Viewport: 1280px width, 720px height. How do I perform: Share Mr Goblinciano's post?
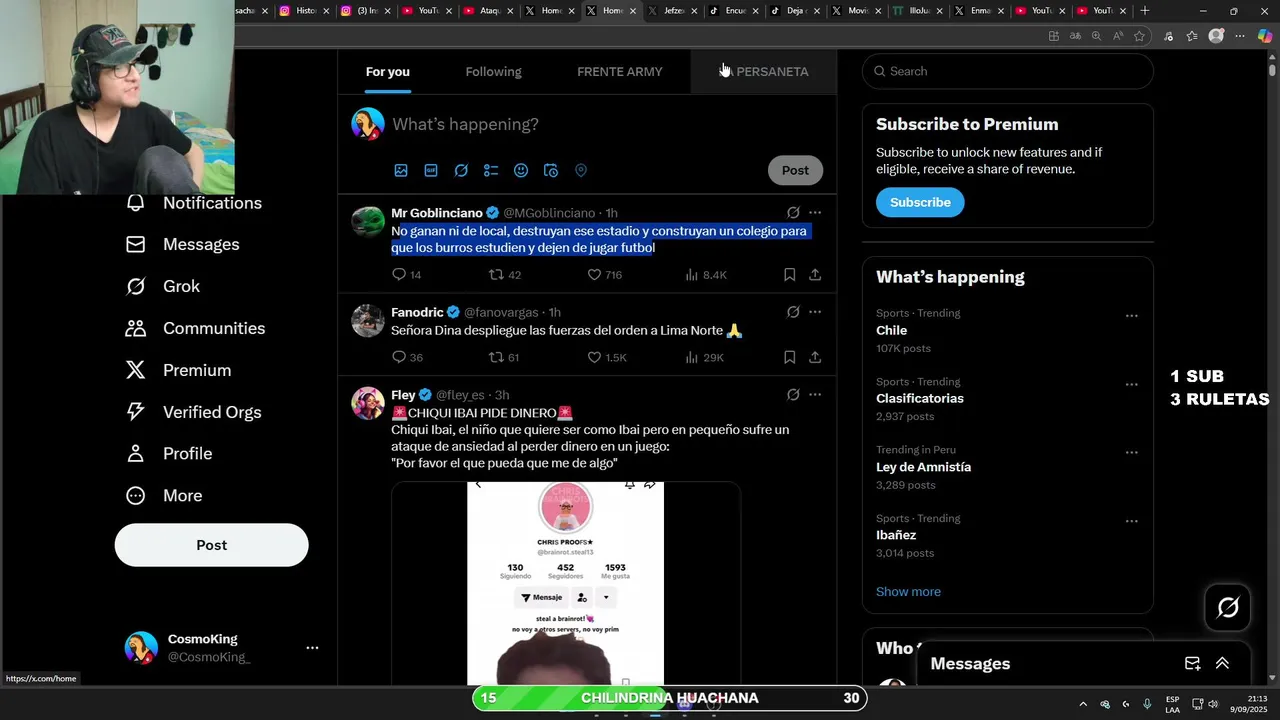tap(815, 275)
